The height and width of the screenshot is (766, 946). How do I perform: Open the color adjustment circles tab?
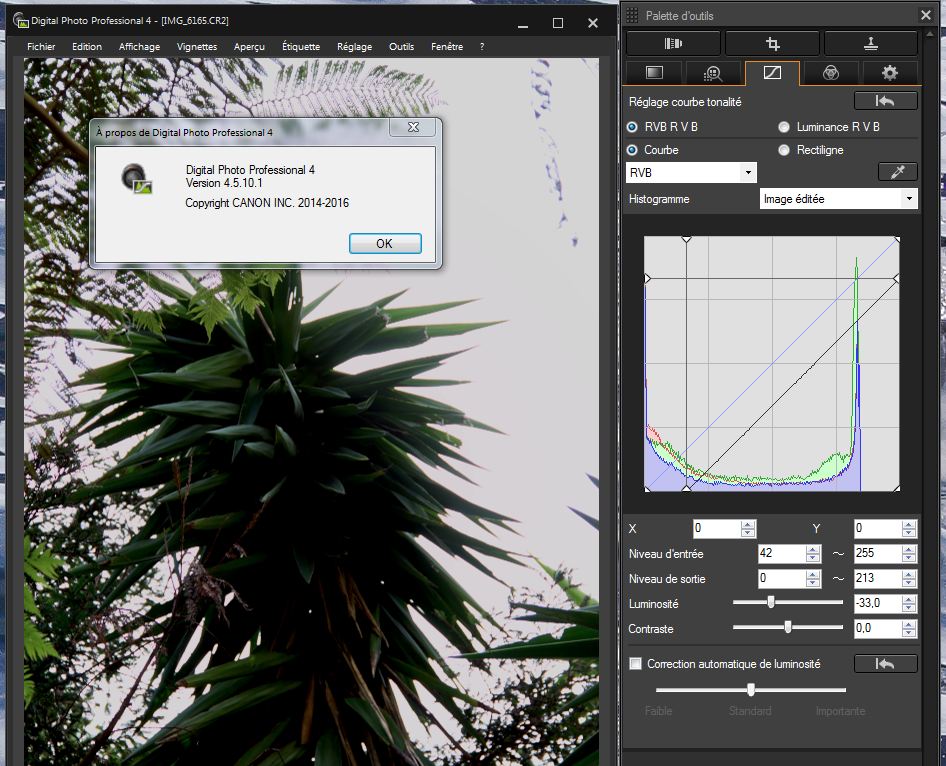pyautogui.click(x=831, y=73)
